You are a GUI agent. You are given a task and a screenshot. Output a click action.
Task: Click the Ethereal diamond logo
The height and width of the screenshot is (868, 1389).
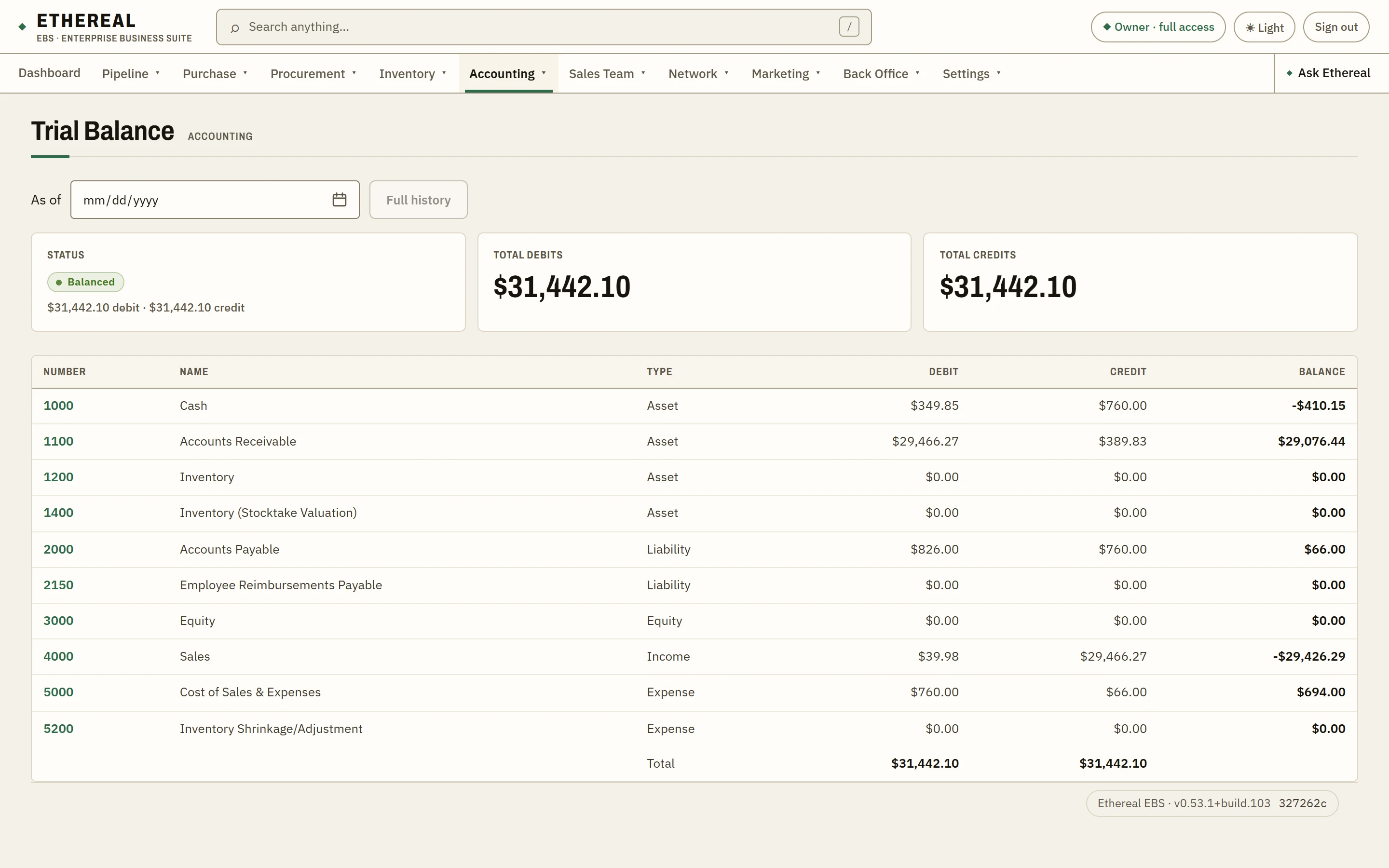pos(22,27)
